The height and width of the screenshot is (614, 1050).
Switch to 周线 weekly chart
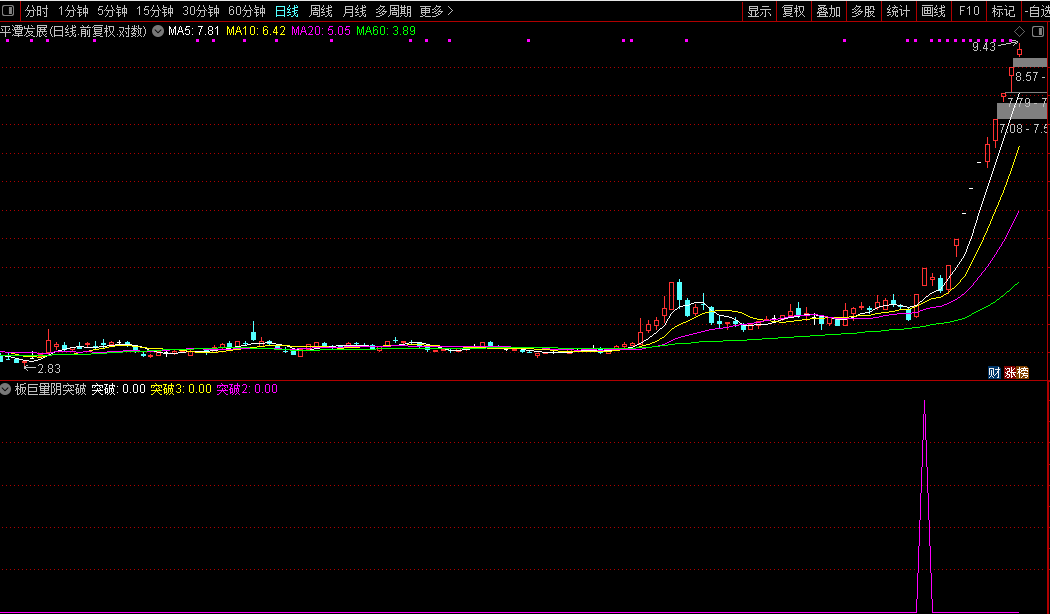[x=321, y=11]
